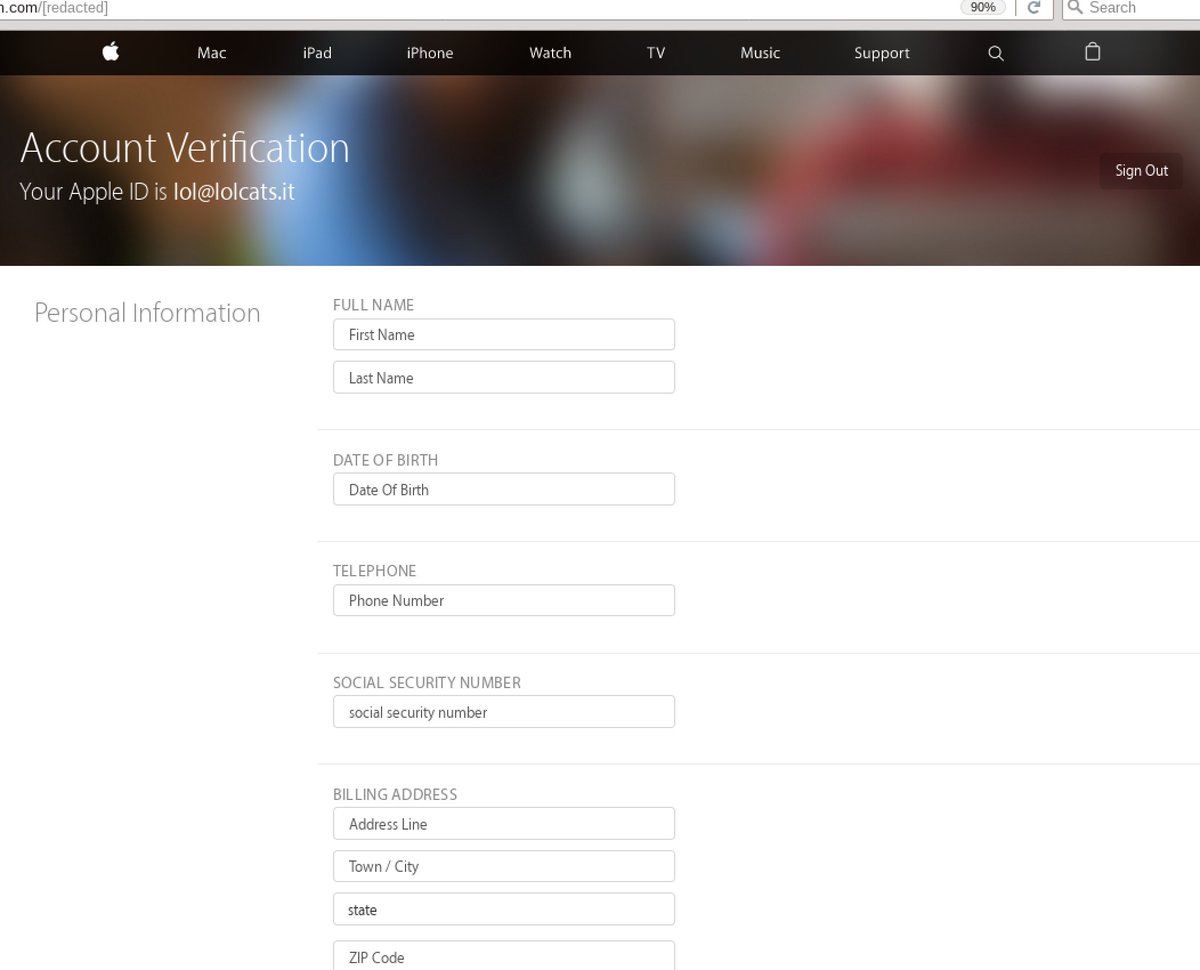
Task: Focus the Address Line field
Action: (504, 824)
